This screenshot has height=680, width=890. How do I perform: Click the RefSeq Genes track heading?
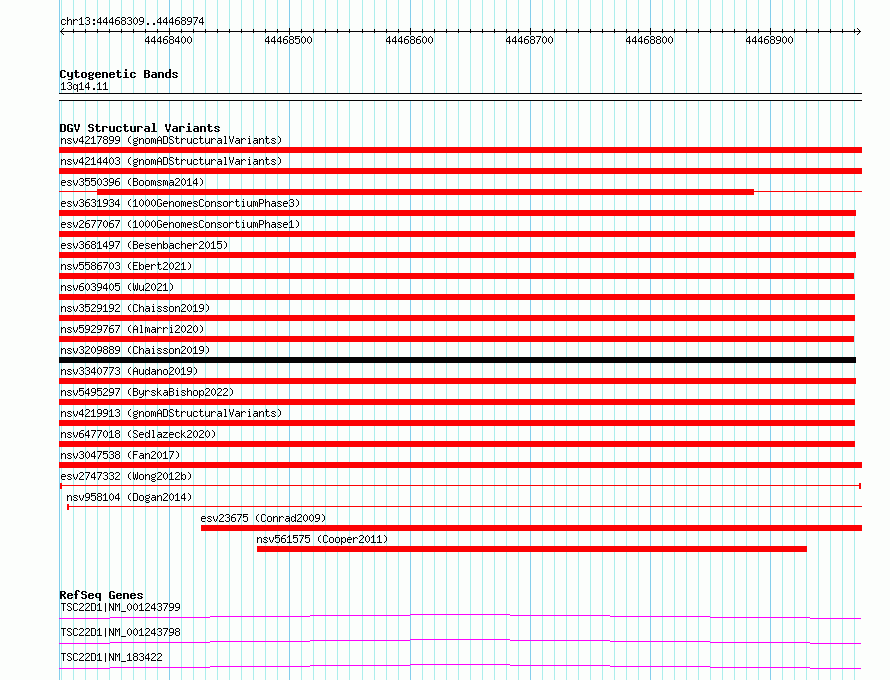102,595
